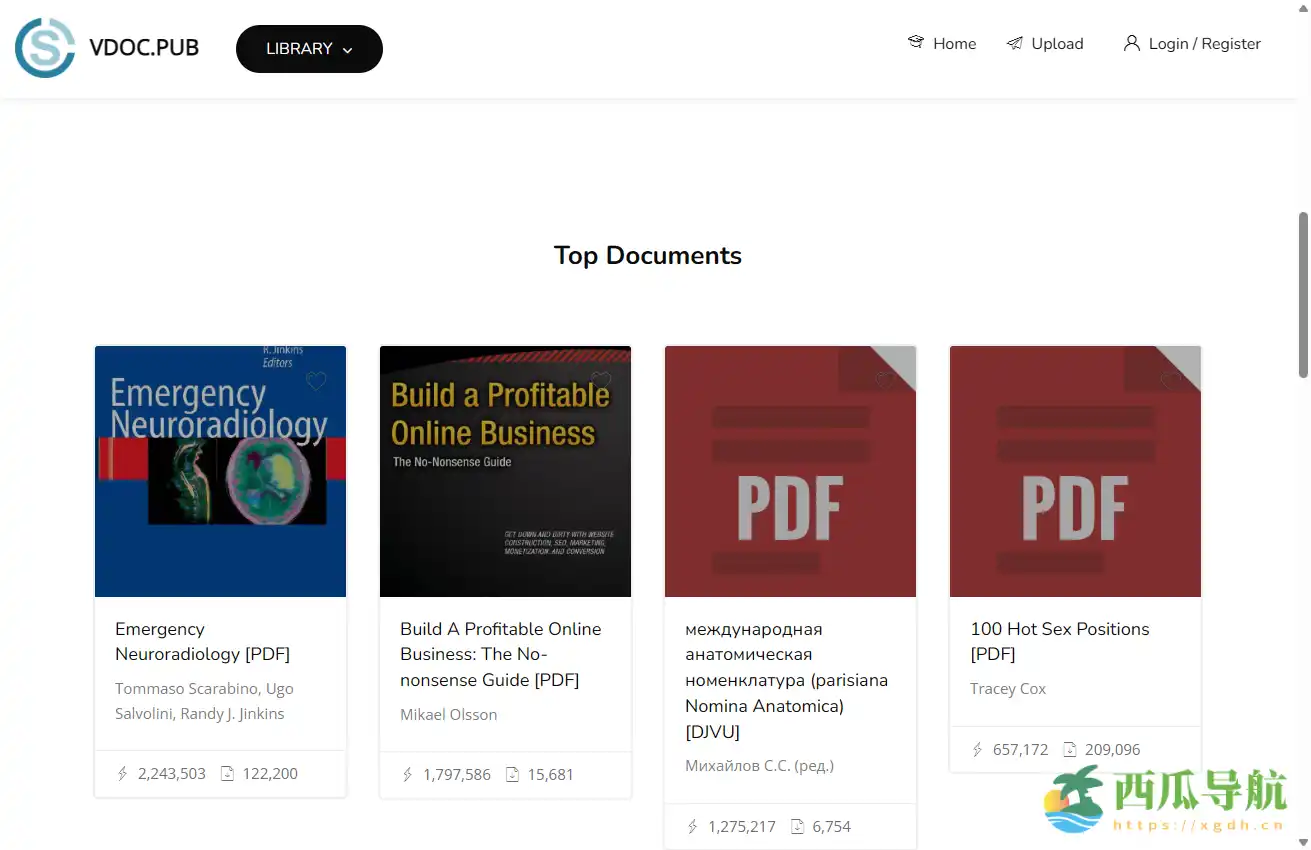This screenshot has width=1311, height=850.
Task: Favorite Emergency Neuroradiology with the heart icon
Action: pyautogui.click(x=316, y=381)
